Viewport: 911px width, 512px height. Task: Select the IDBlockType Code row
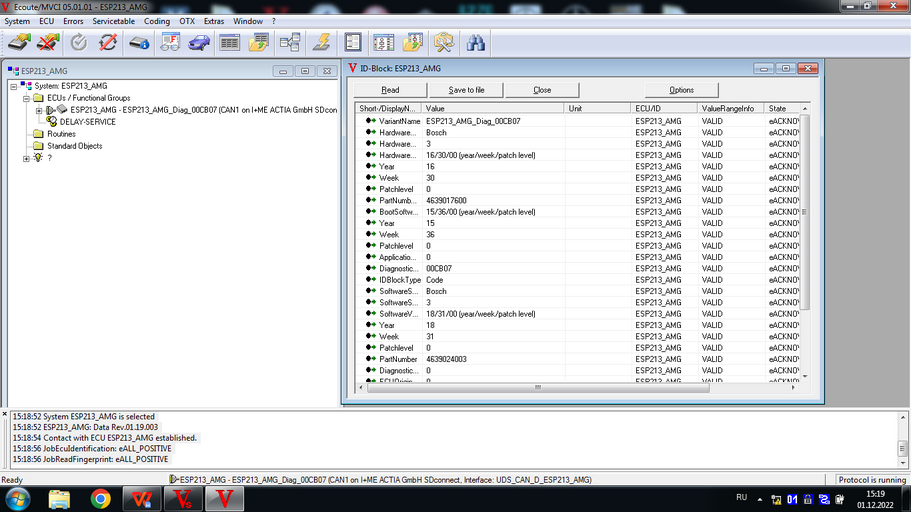pos(578,280)
